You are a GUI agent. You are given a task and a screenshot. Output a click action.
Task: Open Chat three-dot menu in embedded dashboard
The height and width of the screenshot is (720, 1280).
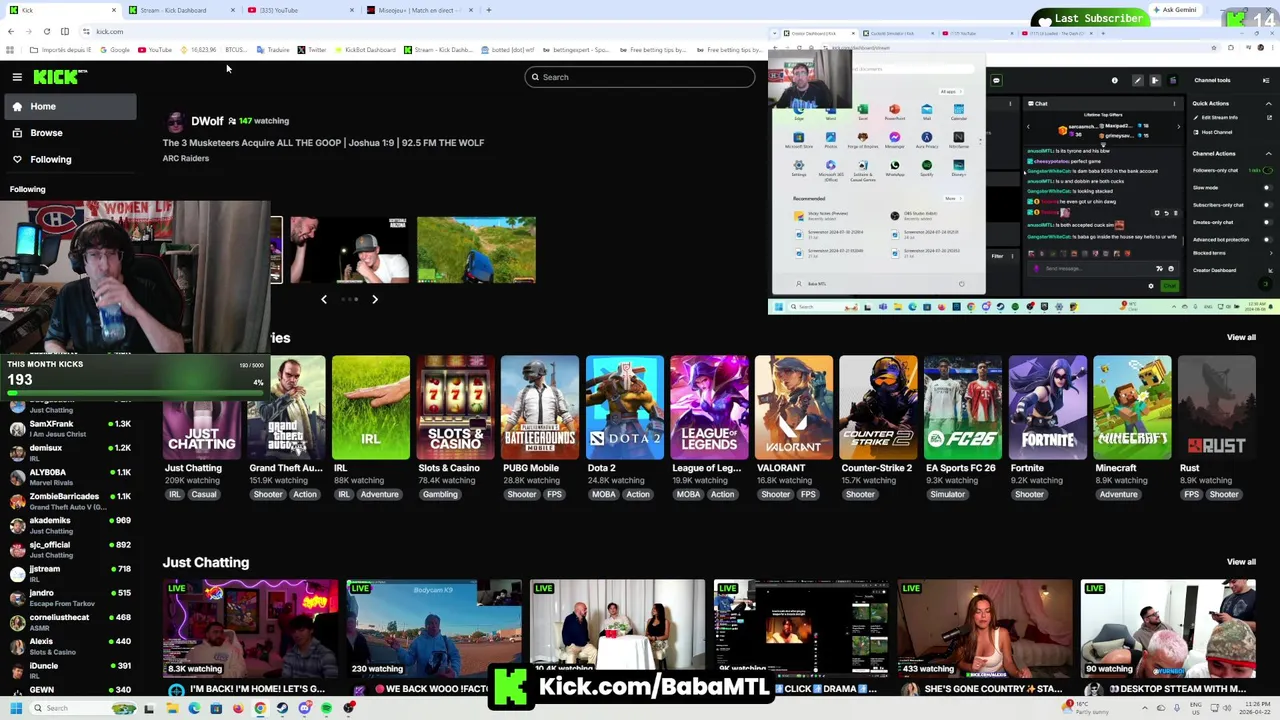(x=1174, y=103)
